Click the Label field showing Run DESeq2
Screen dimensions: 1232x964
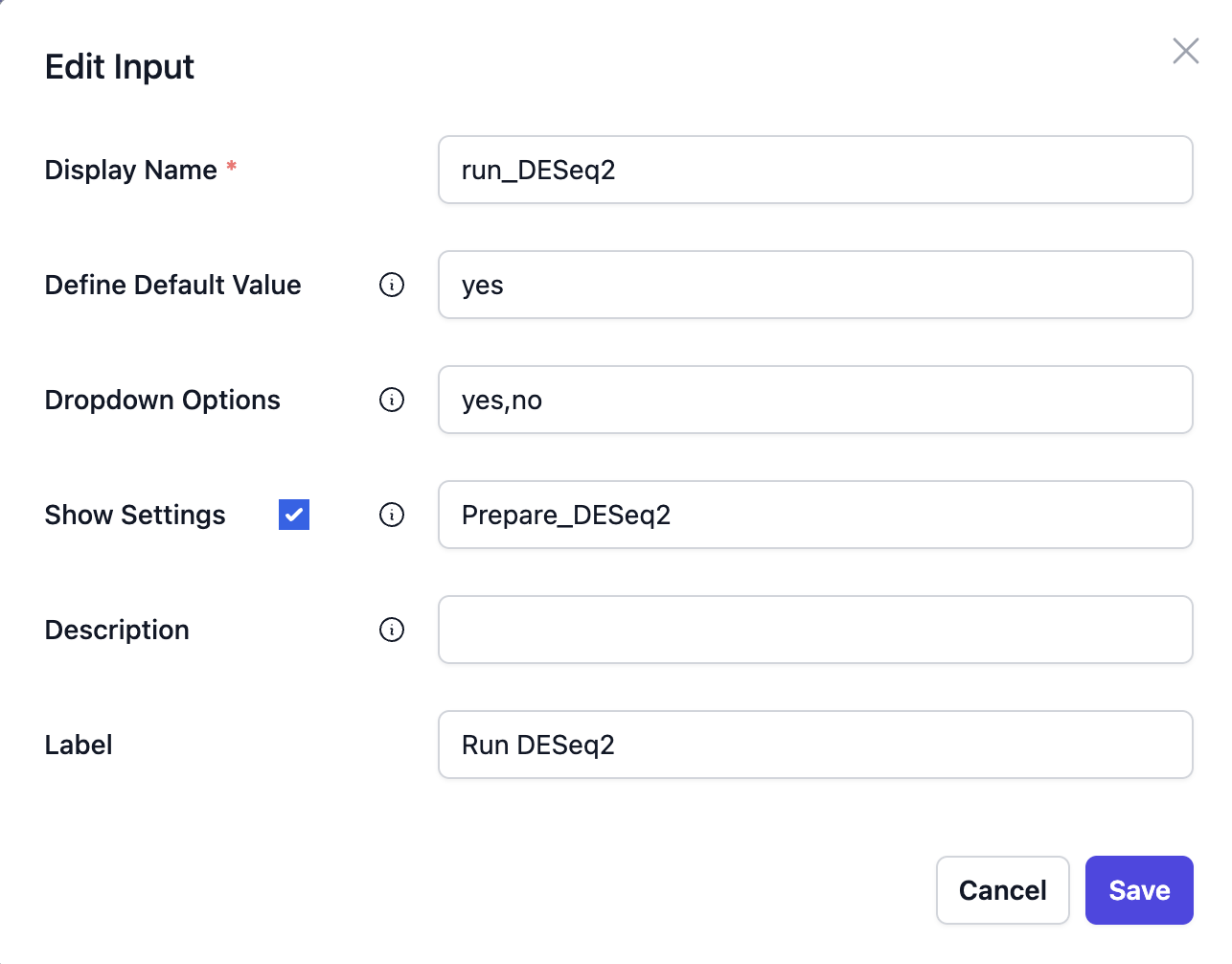tap(814, 745)
